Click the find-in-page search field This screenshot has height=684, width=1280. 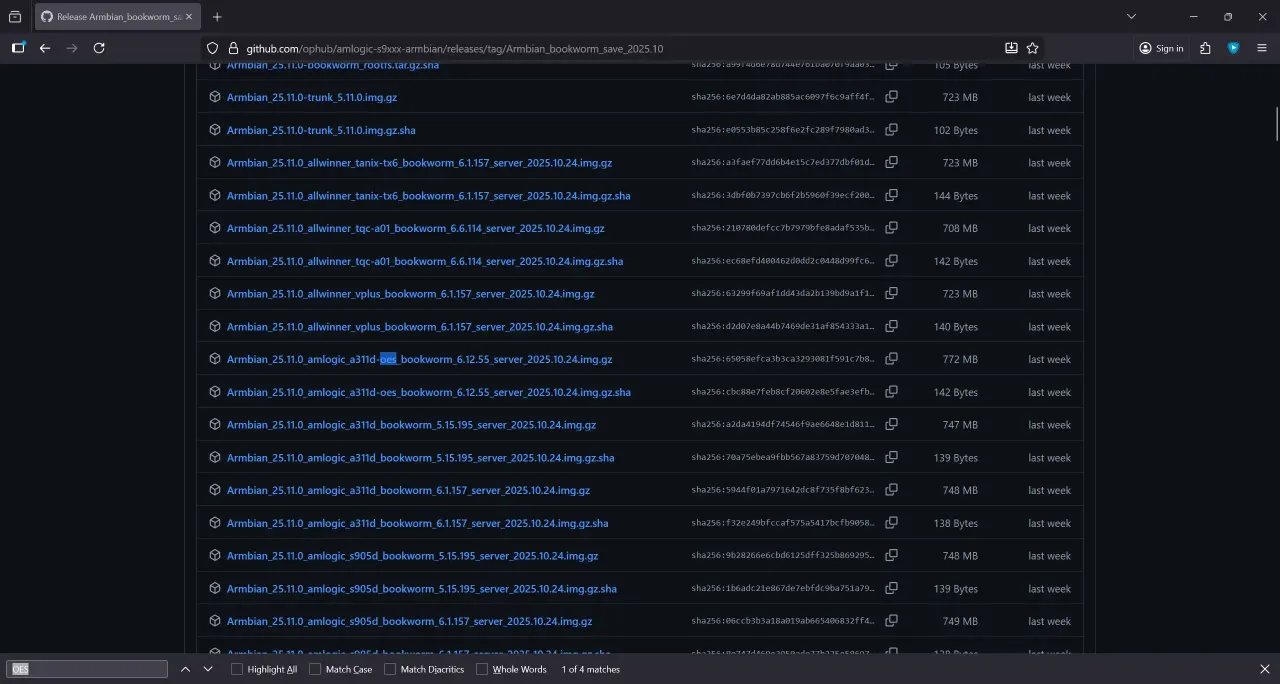[x=88, y=669]
